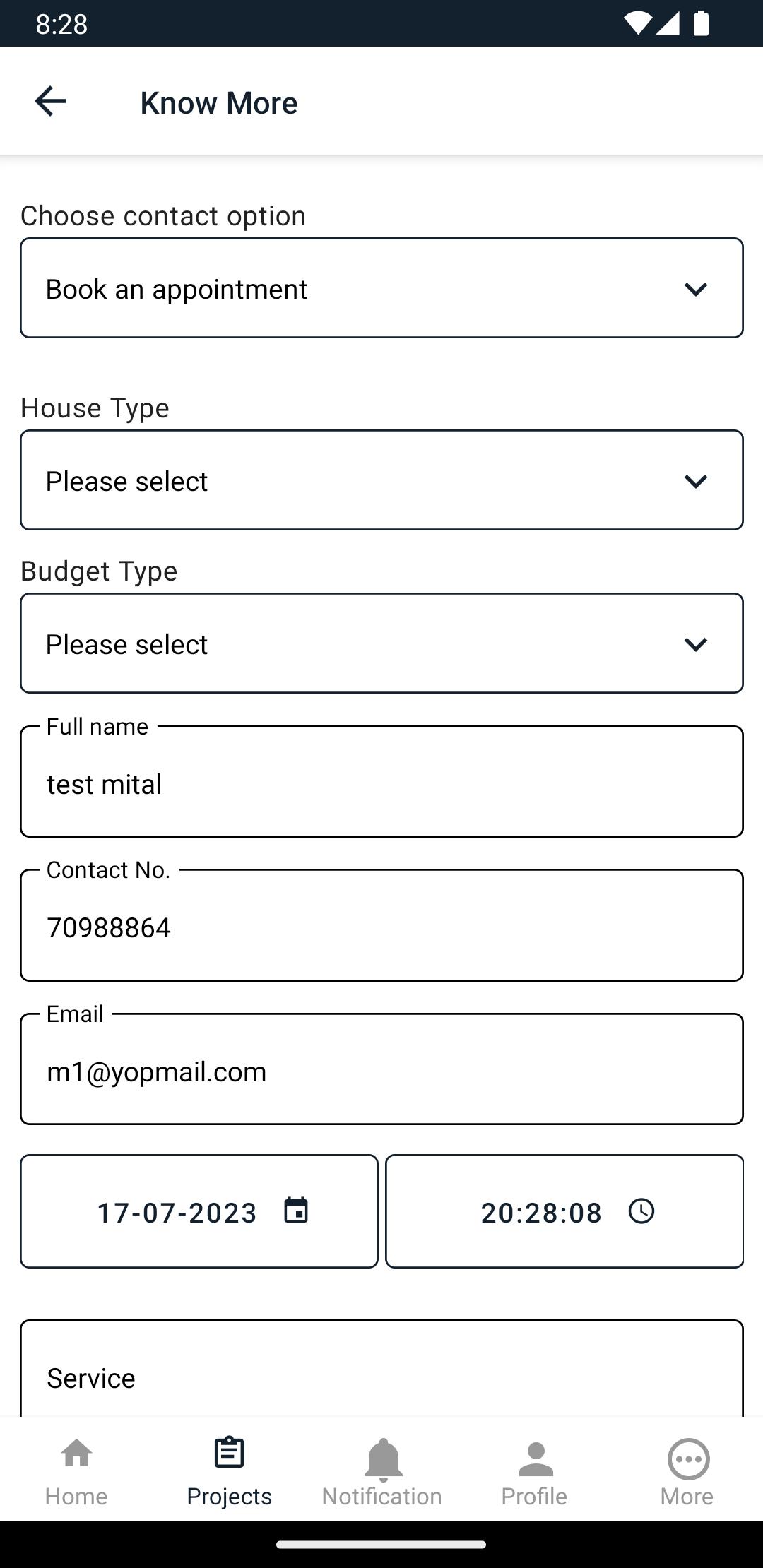Tap the clock icon in time field

[641, 1211]
